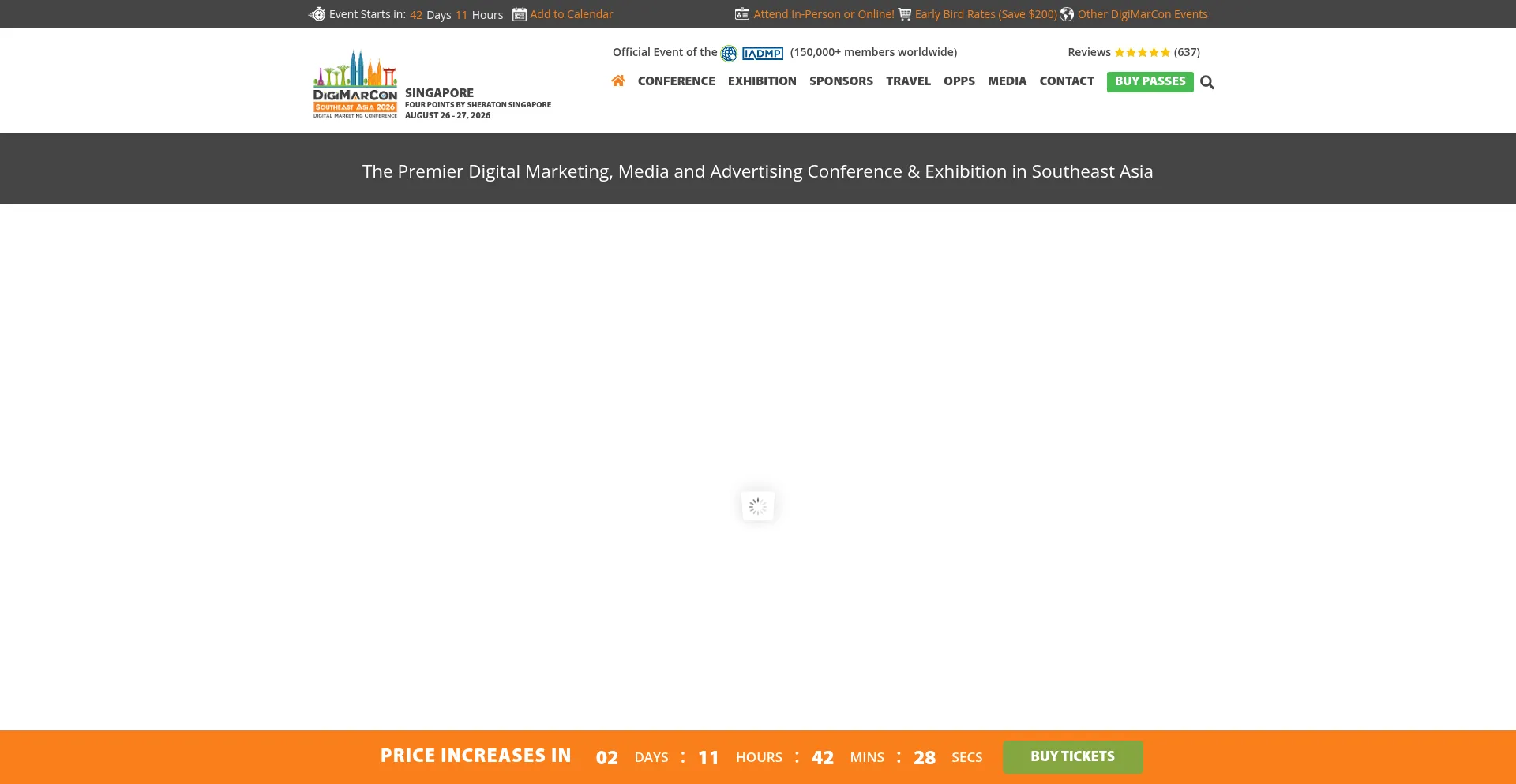The height and width of the screenshot is (784, 1516).
Task: Click the August 26 - 27, 2026 date
Action: (448, 115)
